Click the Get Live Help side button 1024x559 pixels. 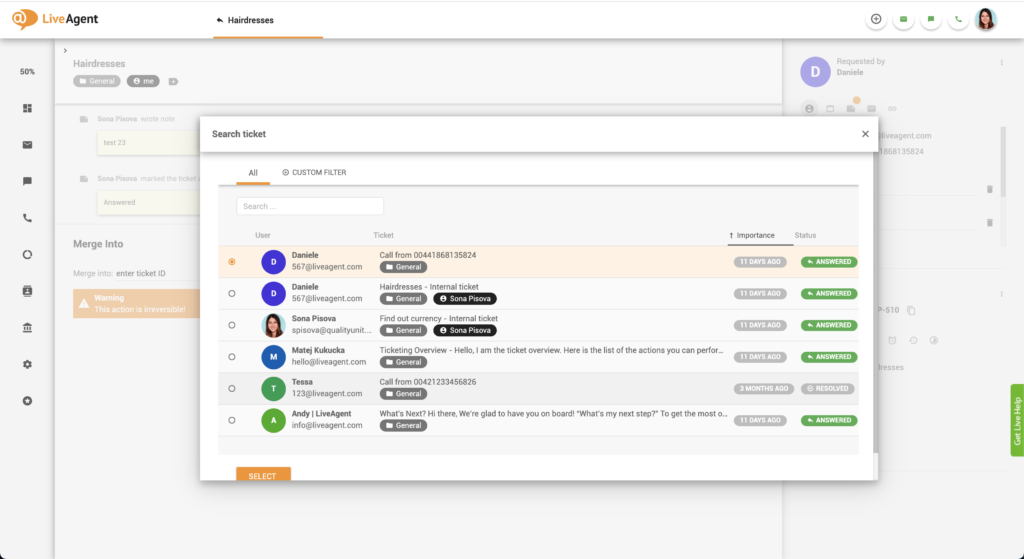click(1017, 420)
